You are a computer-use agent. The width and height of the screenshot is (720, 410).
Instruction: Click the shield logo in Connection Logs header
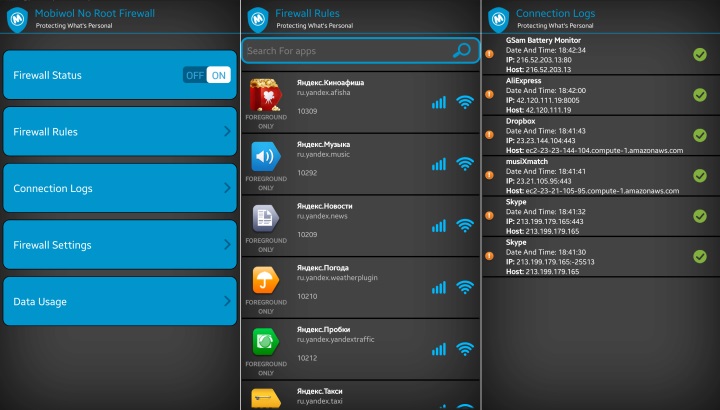(499, 20)
